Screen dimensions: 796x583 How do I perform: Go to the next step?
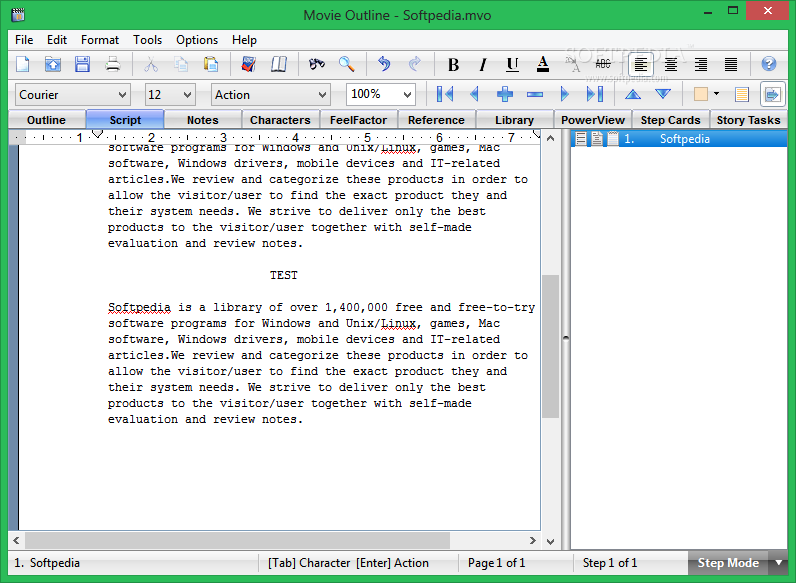pos(565,94)
